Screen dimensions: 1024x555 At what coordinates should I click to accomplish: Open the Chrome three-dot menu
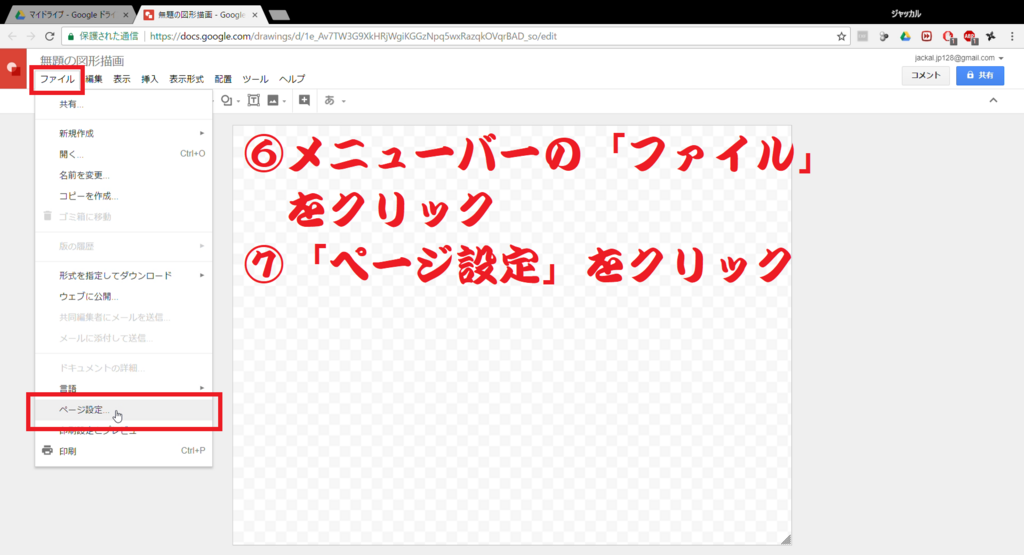click(x=1012, y=37)
